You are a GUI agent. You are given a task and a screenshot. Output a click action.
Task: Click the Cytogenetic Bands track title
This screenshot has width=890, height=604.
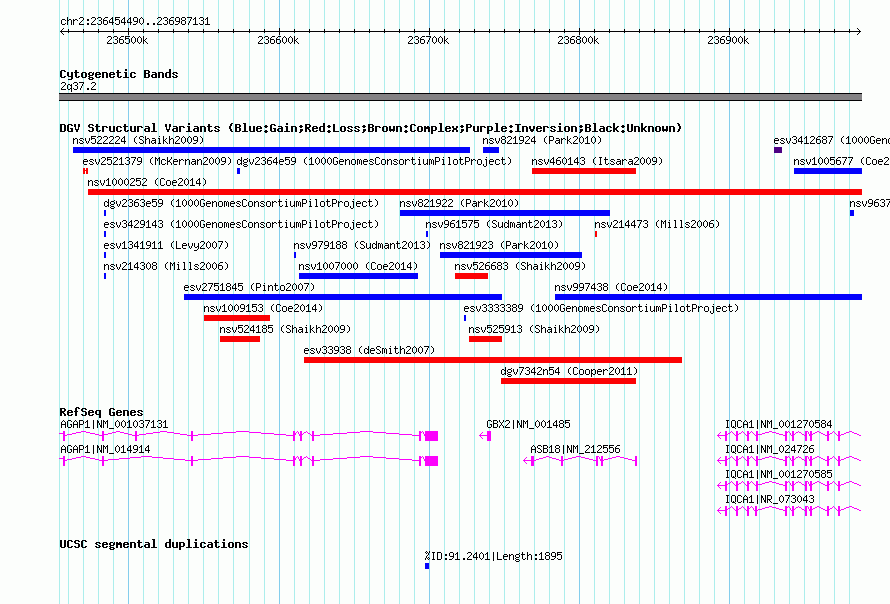pyautogui.click(x=119, y=74)
